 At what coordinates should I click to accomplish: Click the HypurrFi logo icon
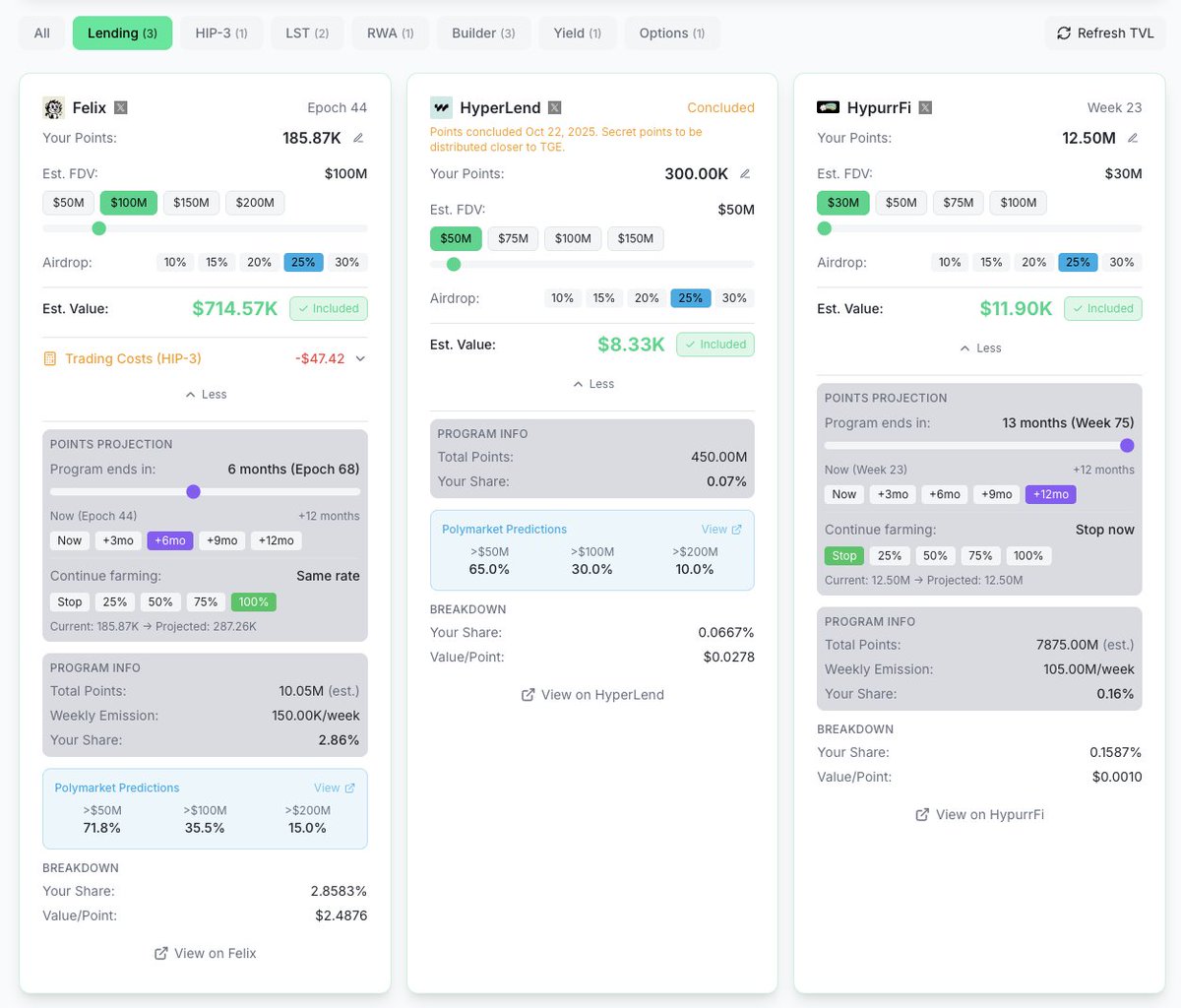point(828,108)
